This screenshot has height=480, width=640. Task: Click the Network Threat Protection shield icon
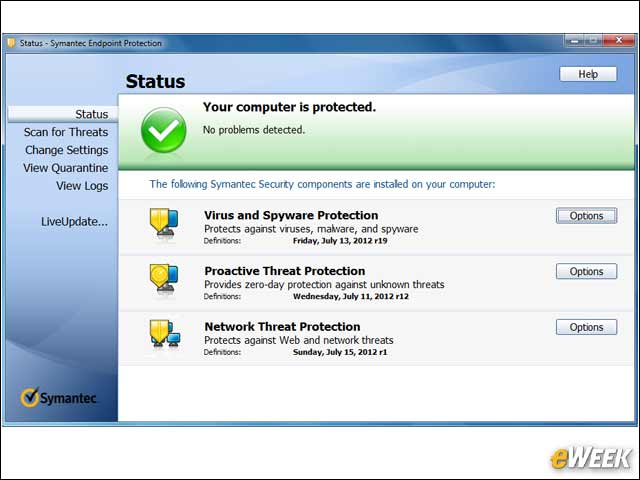click(164, 333)
